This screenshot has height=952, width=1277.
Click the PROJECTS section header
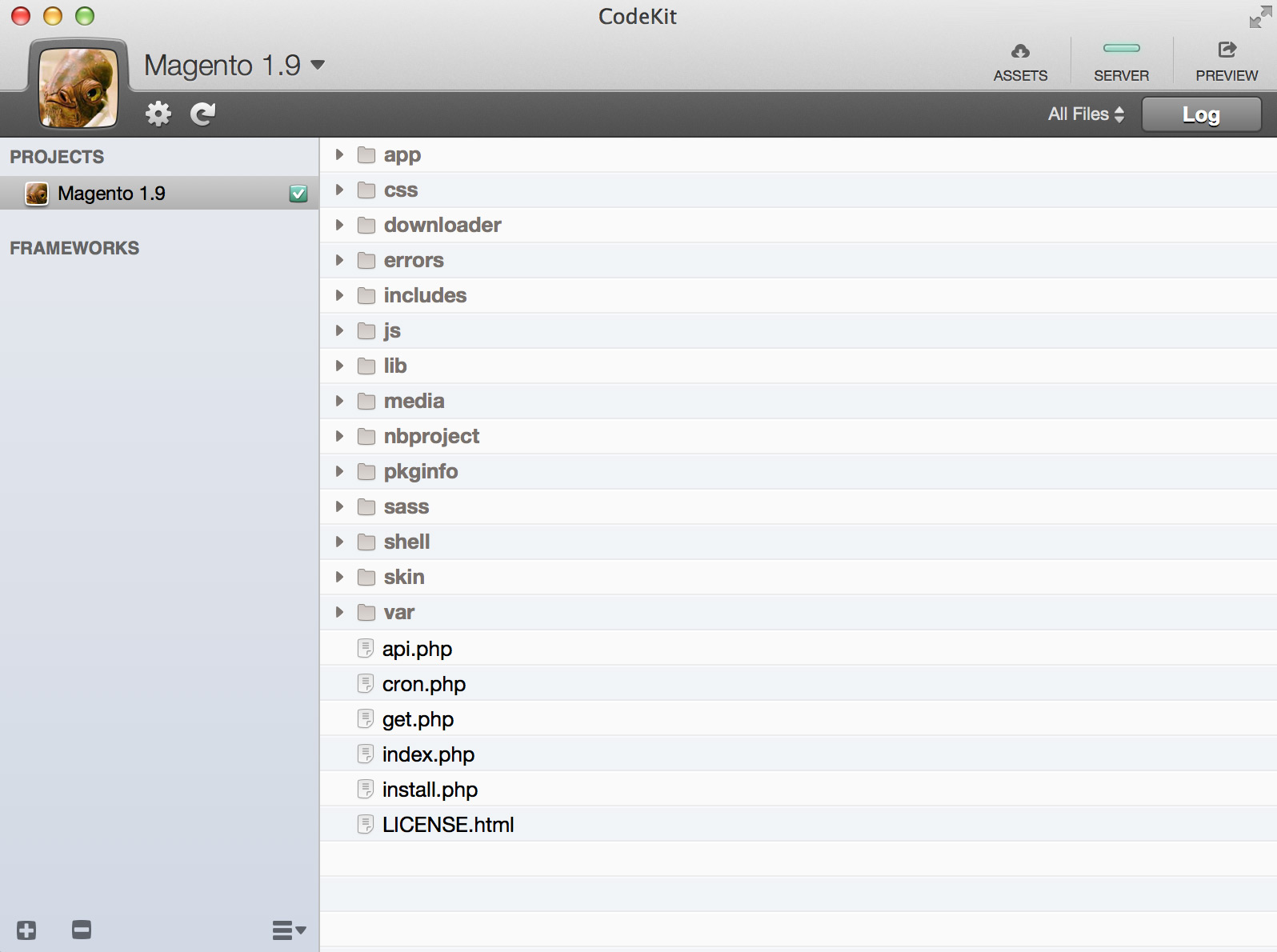coord(57,157)
